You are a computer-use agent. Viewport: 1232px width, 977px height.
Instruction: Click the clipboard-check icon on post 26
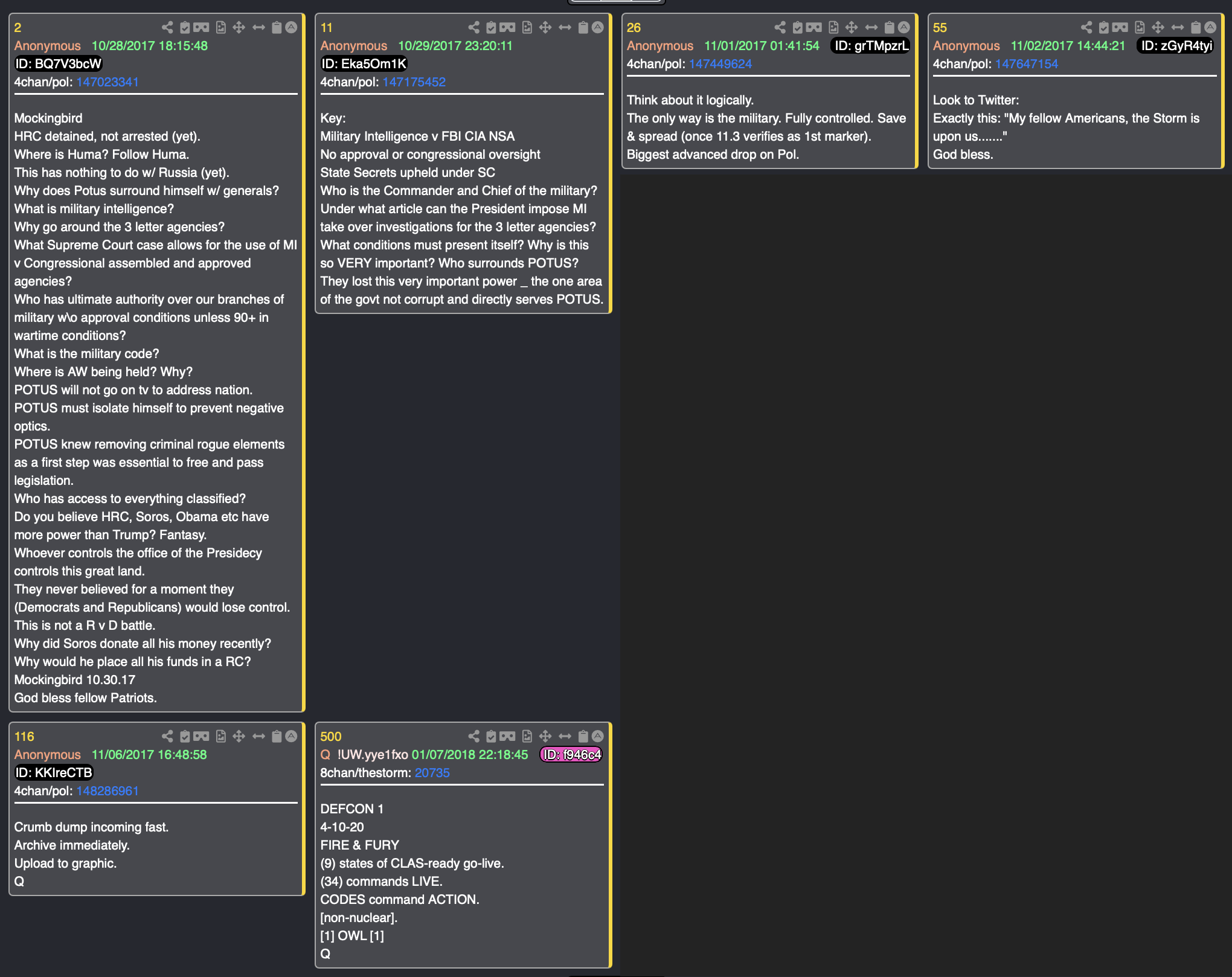[797, 27]
